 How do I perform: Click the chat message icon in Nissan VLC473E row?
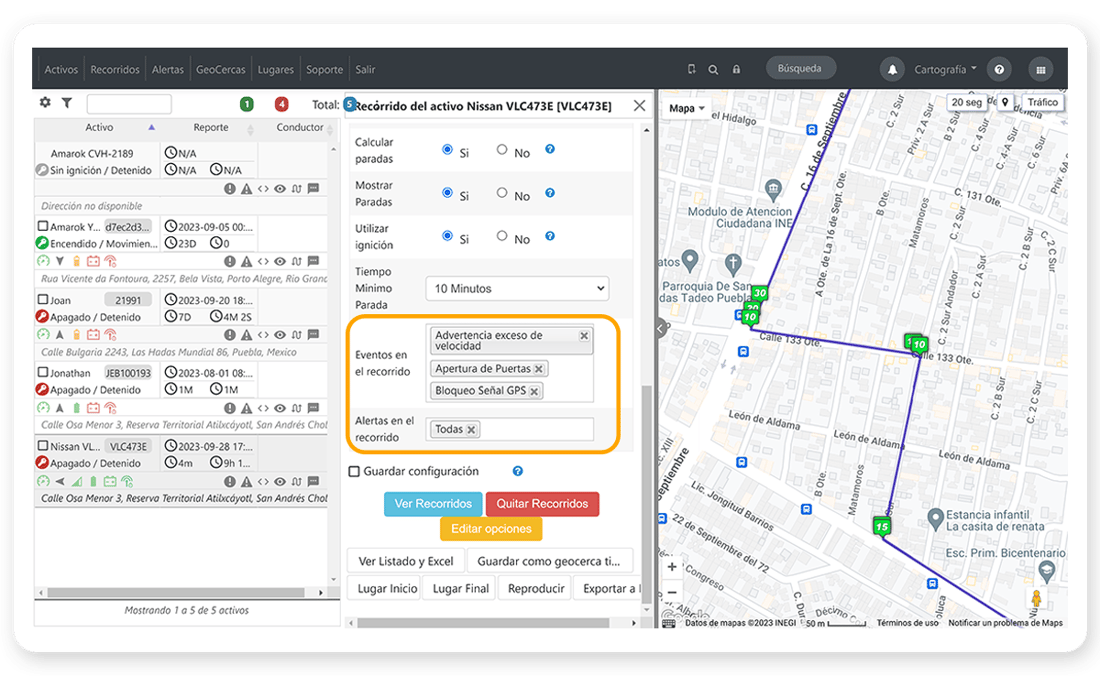[314, 481]
